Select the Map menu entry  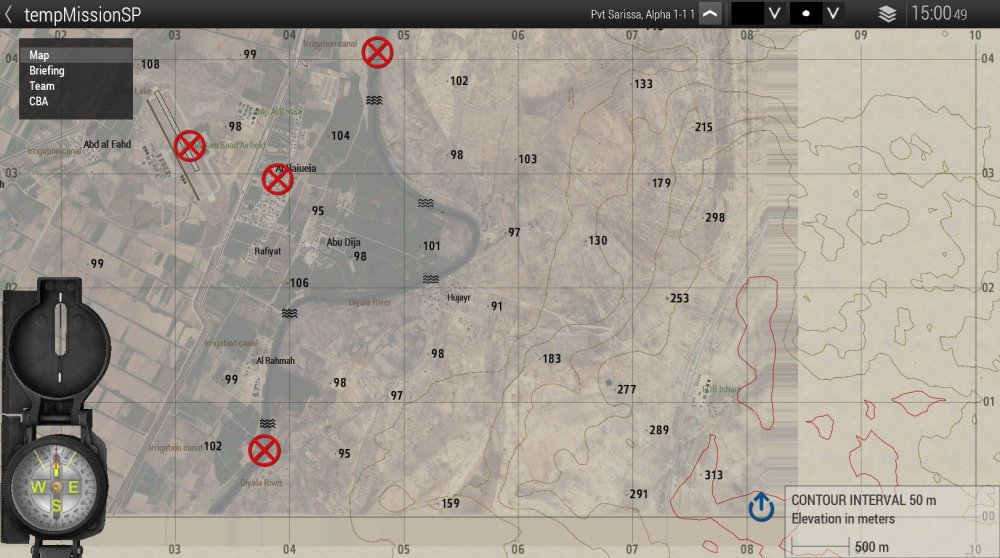point(40,56)
